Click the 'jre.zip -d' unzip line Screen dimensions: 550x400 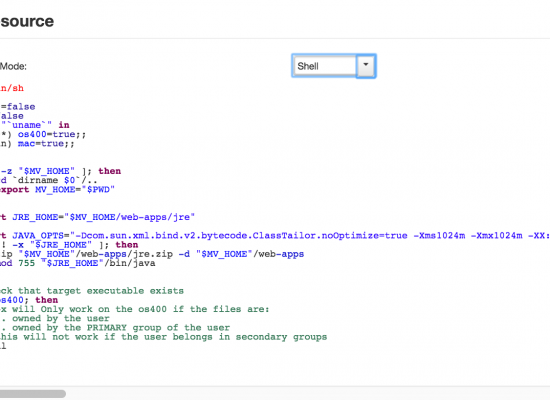[152, 254]
